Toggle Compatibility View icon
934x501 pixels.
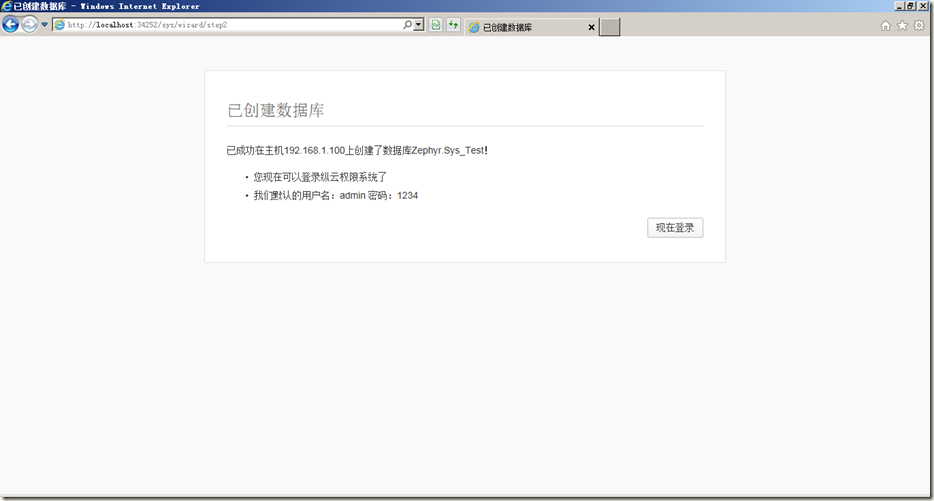click(x=436, y=25)
